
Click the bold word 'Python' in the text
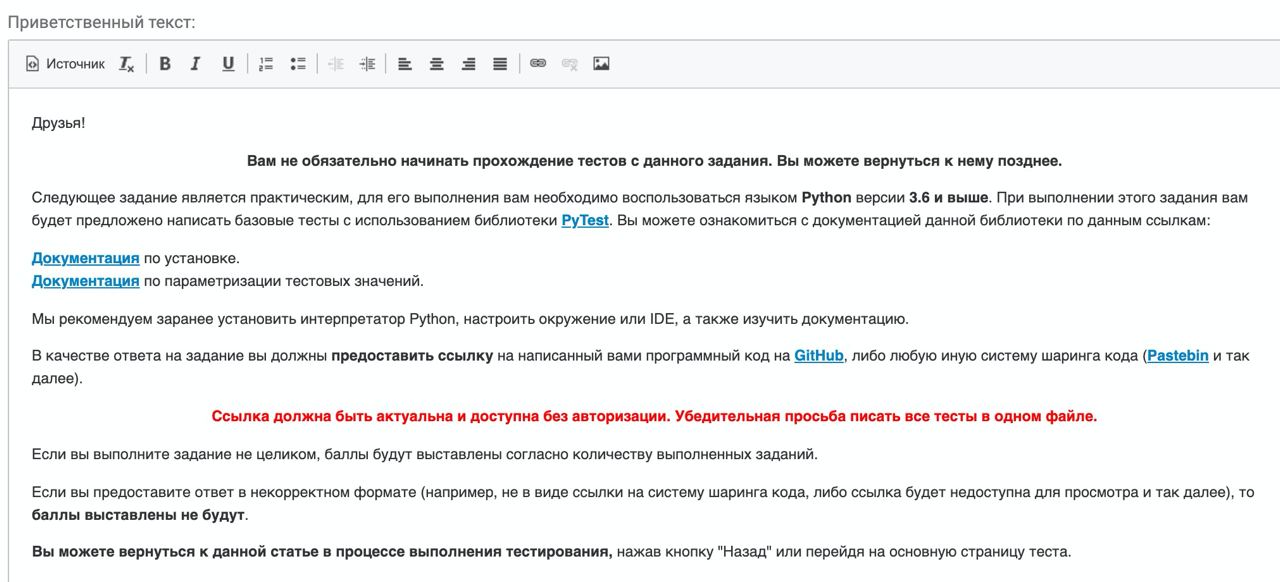(x=827, y=197)
